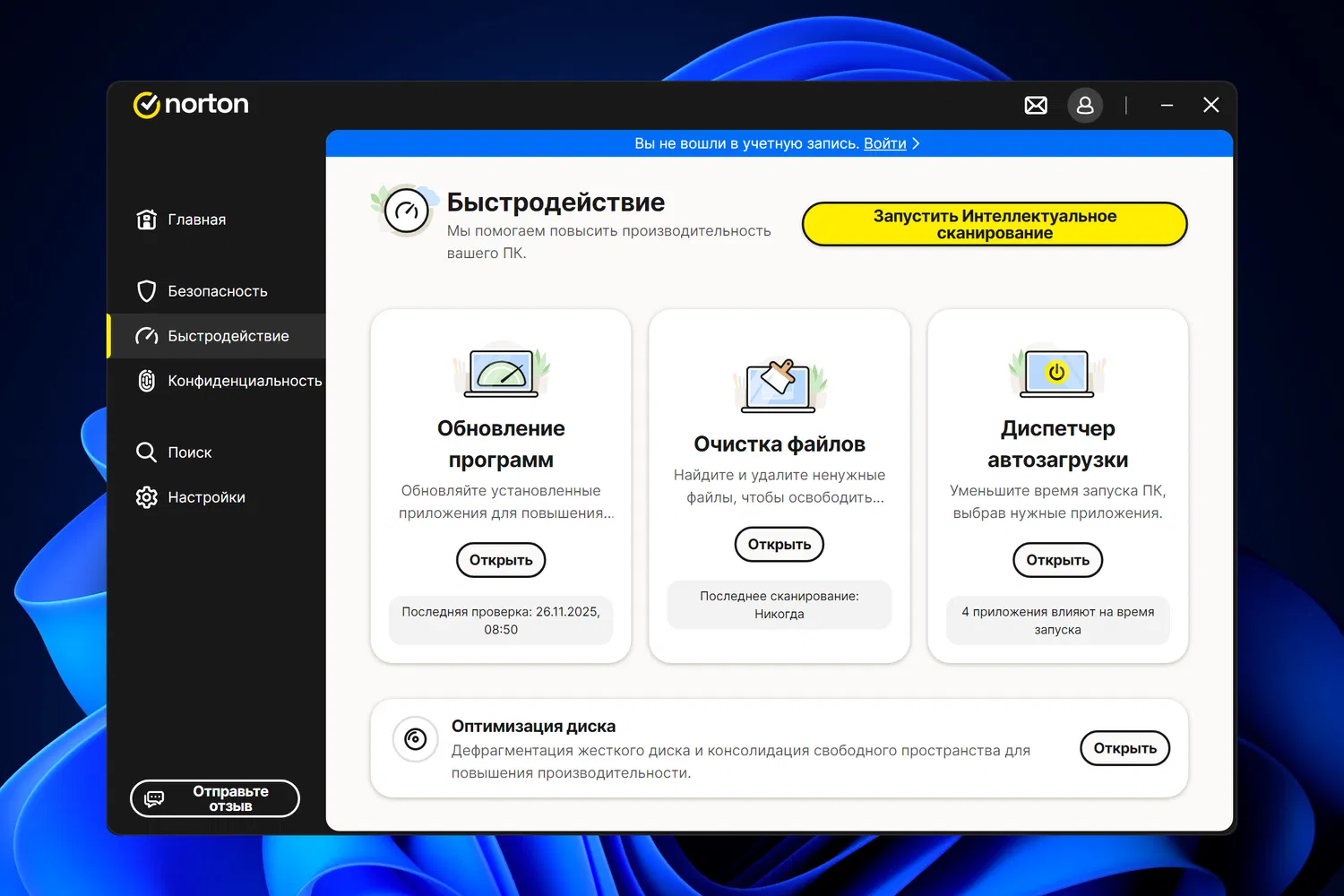Click the speedometer icon beside Быстродействие heading

coord(407,211)
